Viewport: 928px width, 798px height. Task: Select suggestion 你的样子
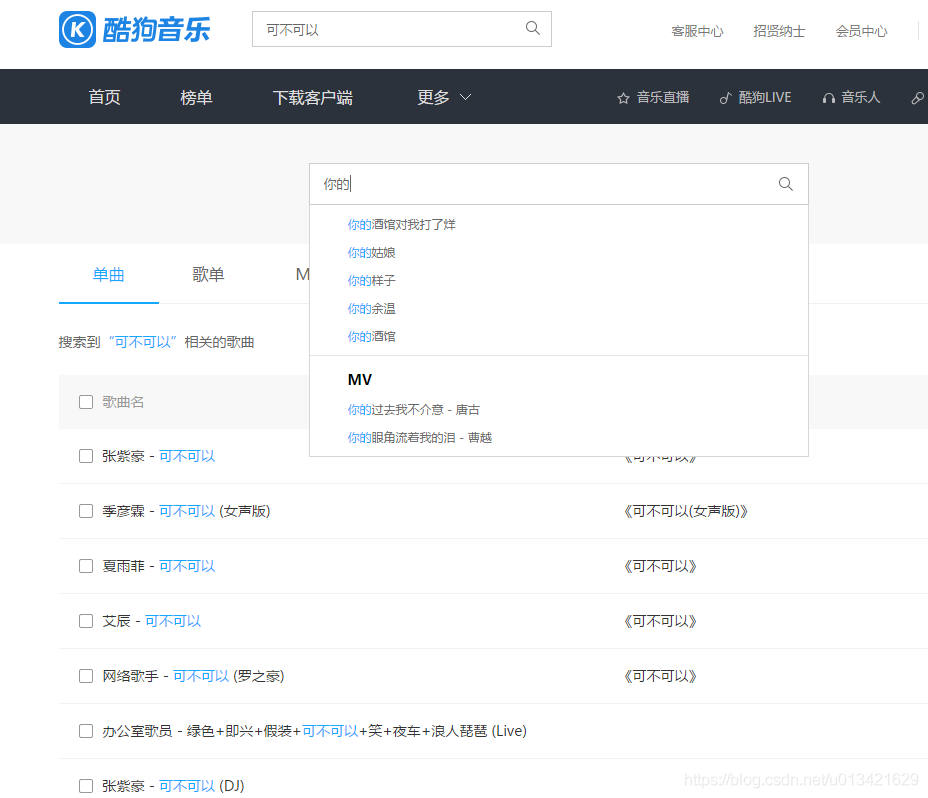pyautogui.click(x=371, y=281)
